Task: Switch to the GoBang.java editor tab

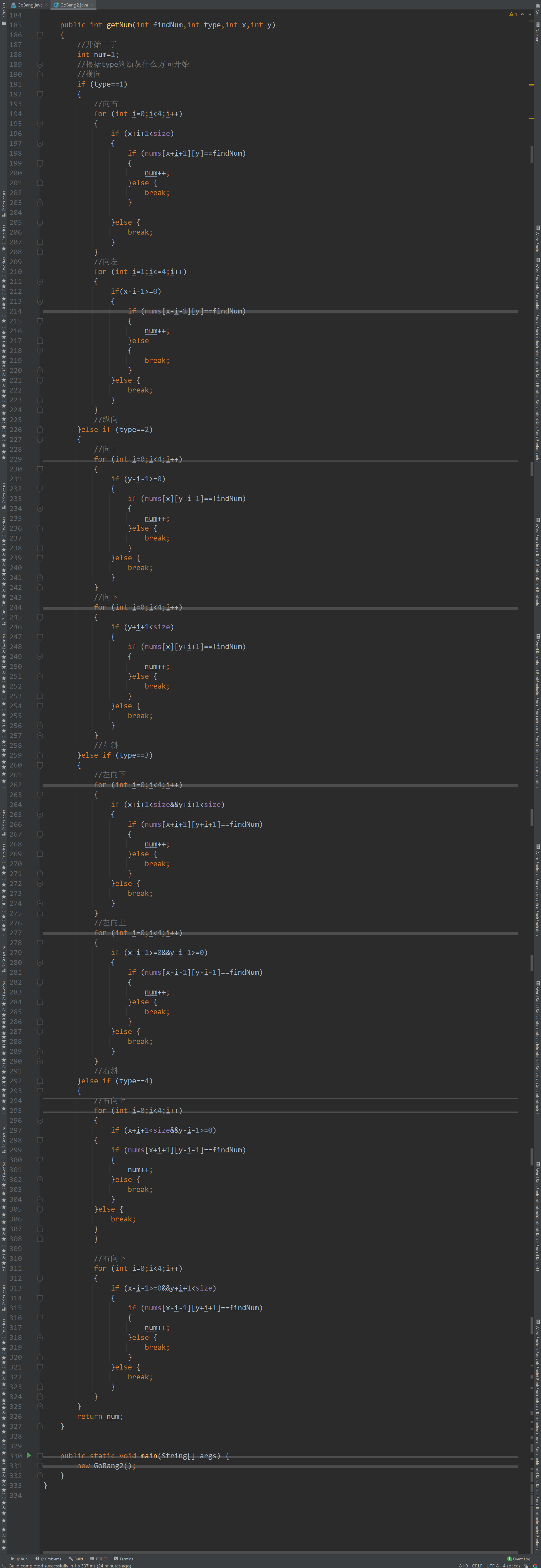Action: (29, 5)
